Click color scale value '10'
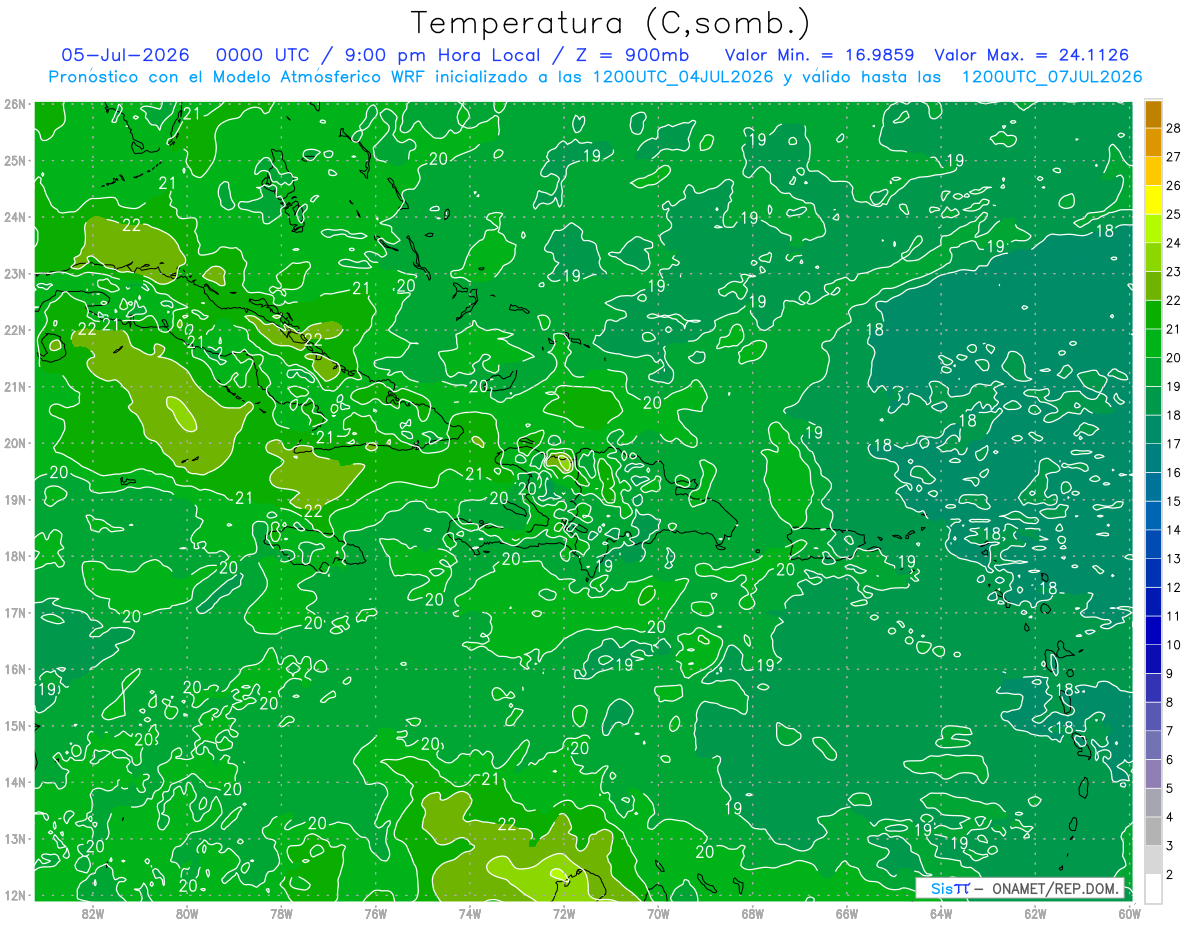 (x=1173, y=645)
